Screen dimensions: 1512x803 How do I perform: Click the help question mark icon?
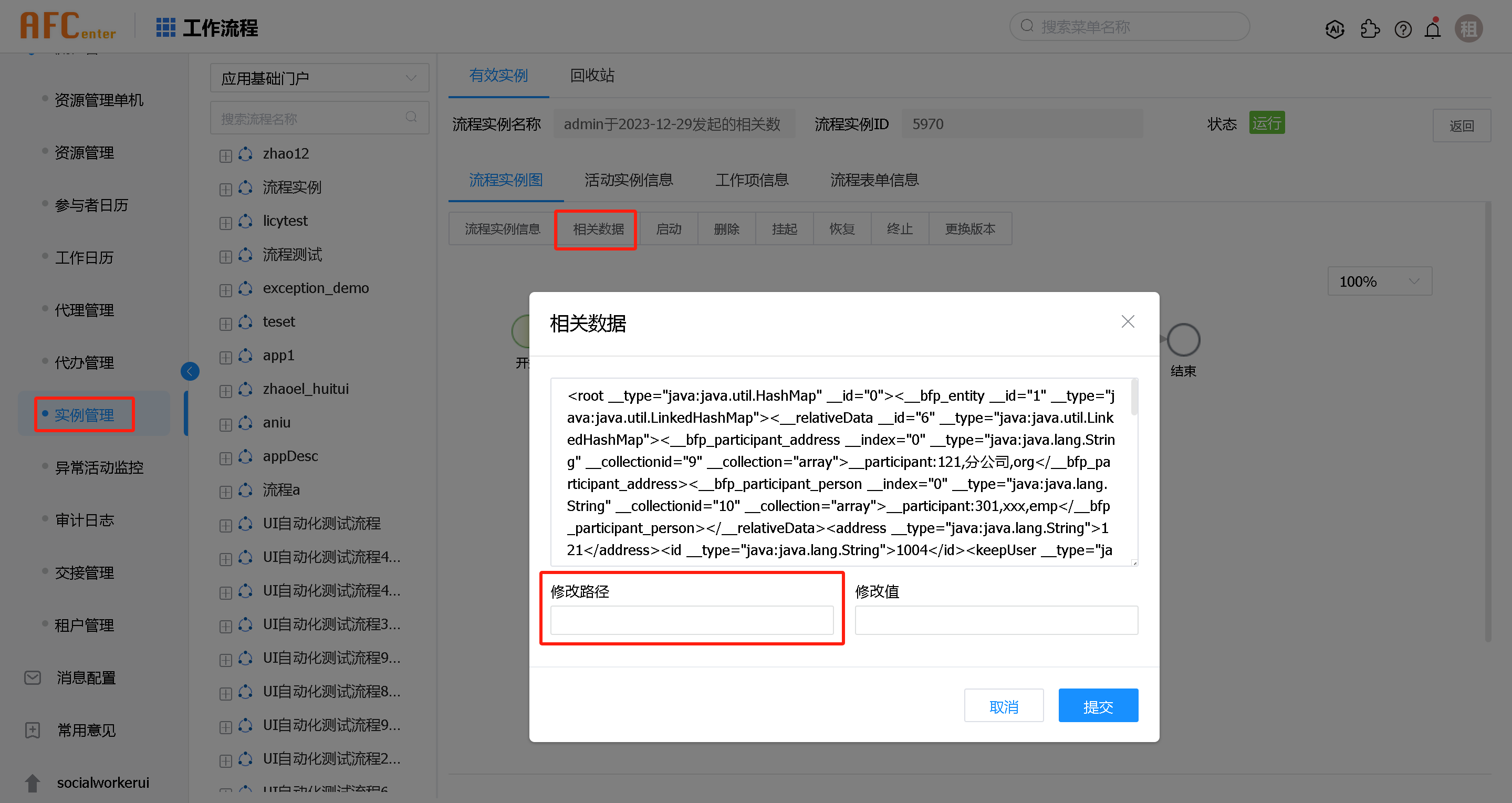pyautogui.click(x=1402, y=29)
